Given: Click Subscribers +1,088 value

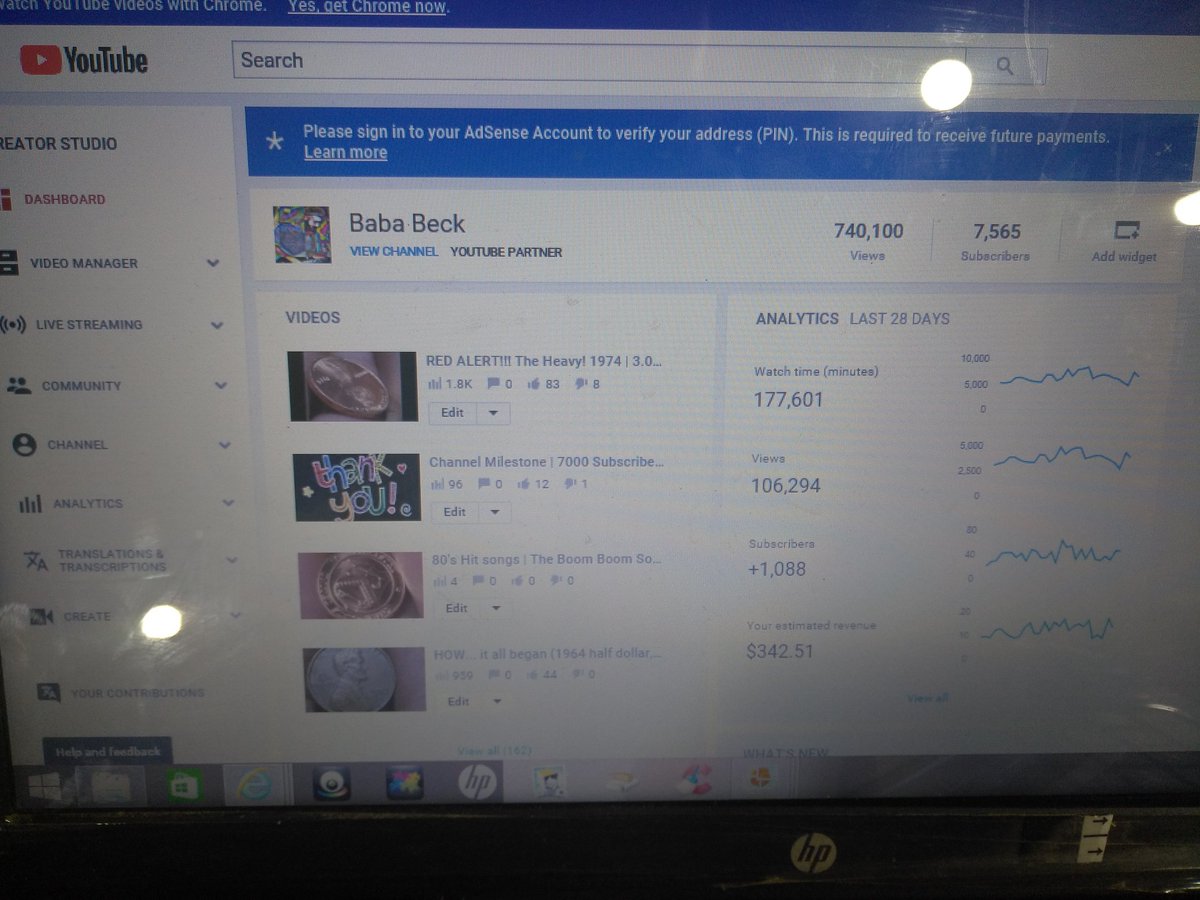Looking at the screenshot, I should (776, 569).
